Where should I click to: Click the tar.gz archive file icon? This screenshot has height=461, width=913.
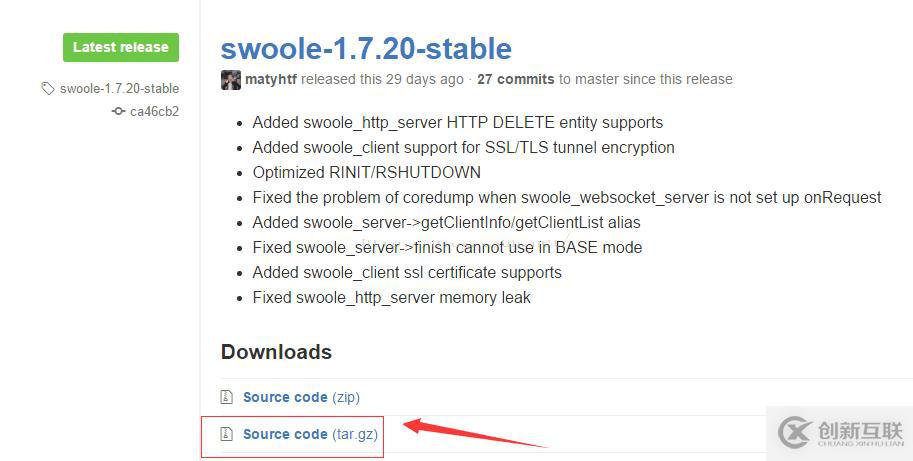coord(227,434)
